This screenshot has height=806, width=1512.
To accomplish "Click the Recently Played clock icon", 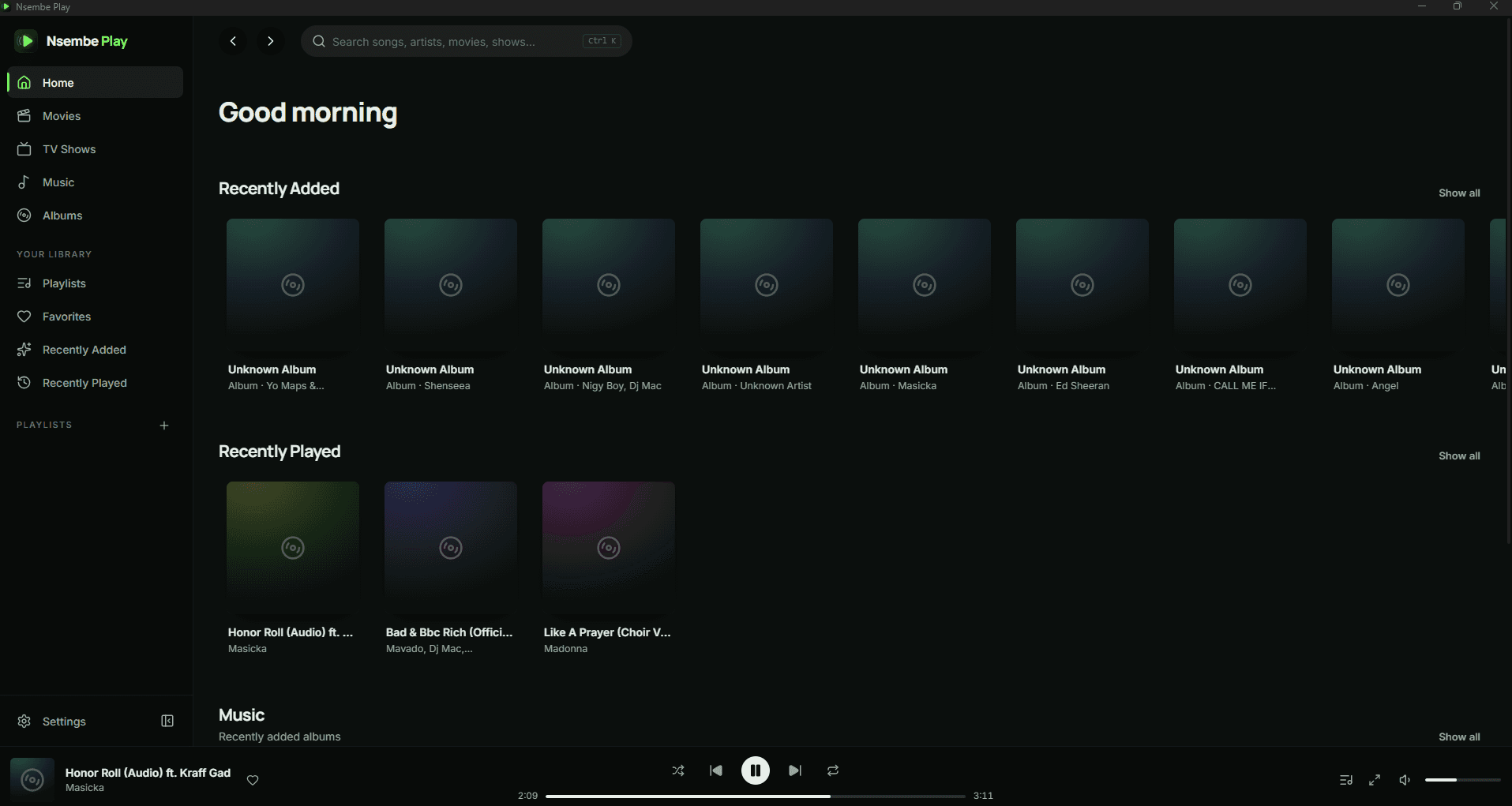I will coord(24,383).
